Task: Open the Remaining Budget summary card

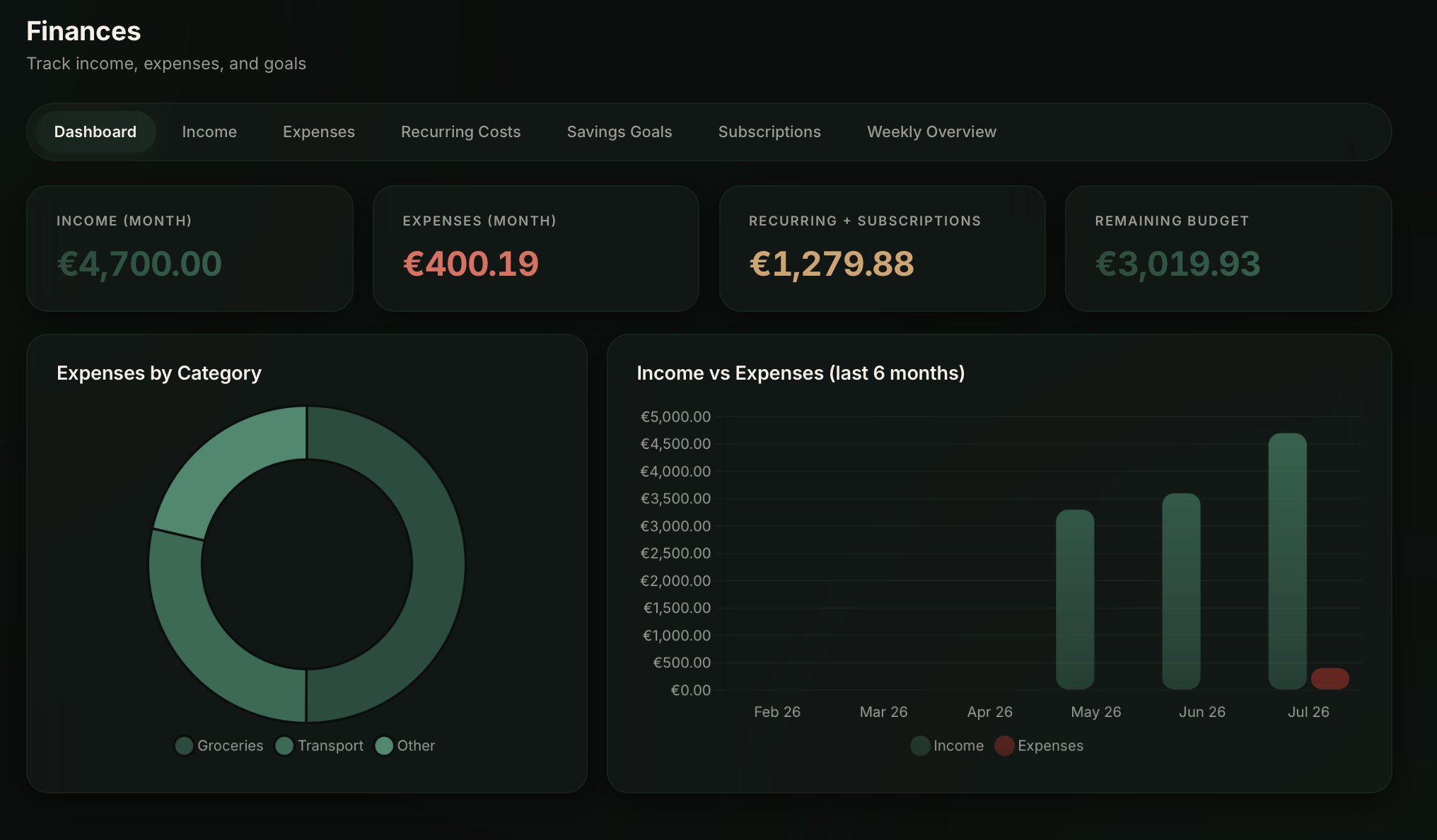Action: (1228, 248)
